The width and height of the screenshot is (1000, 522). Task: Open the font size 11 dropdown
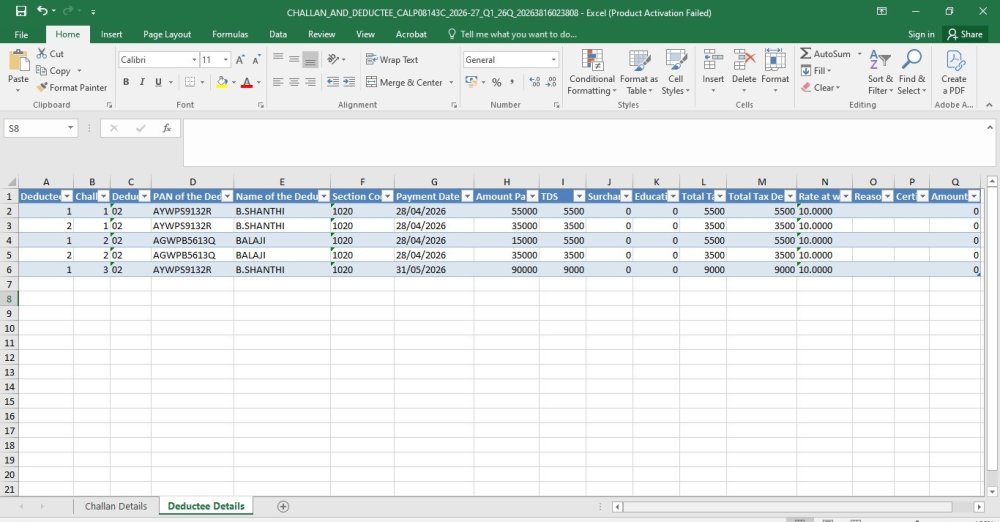pyautogui.click(x=226, y=59)
